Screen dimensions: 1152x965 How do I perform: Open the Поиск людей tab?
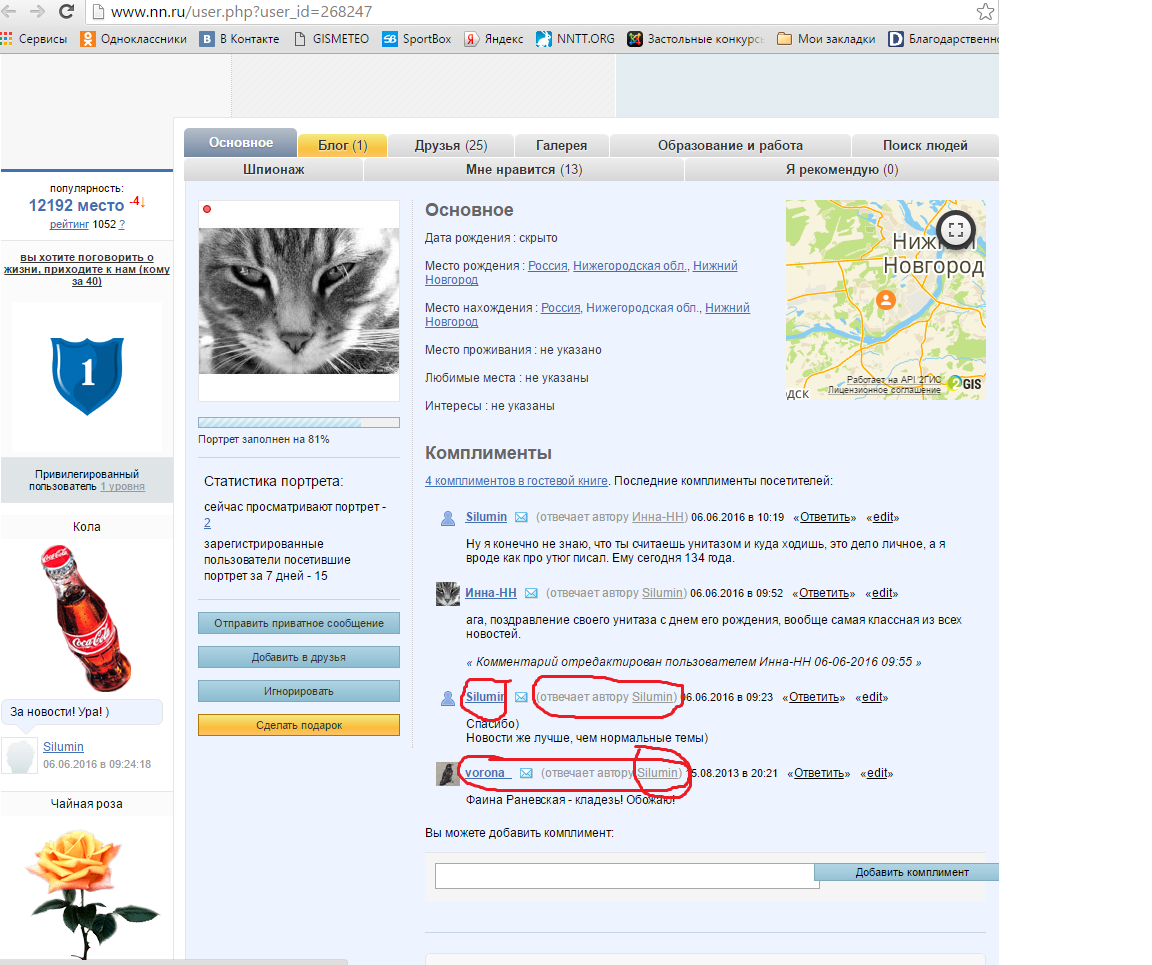point(925,146)
